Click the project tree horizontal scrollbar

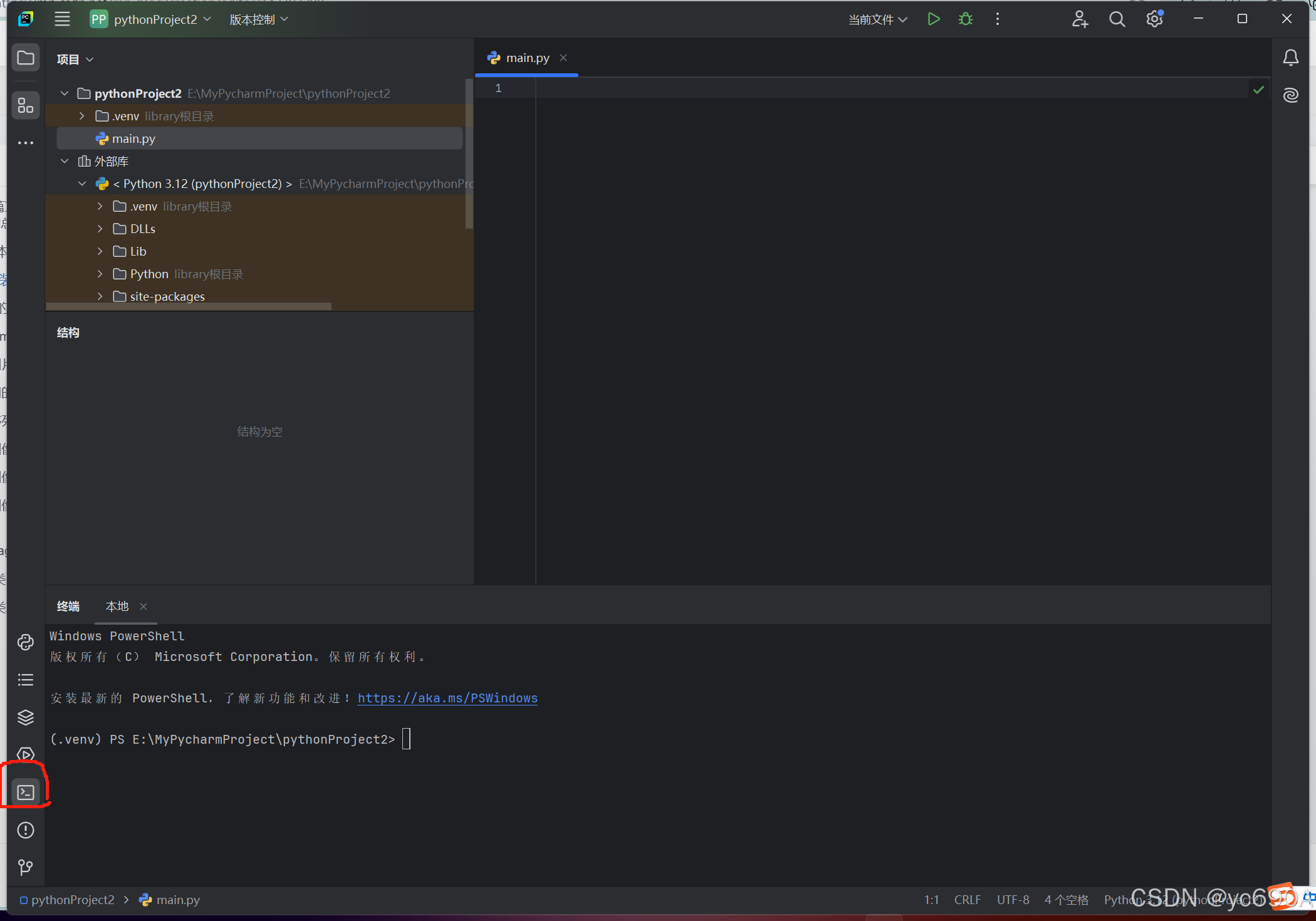(x=188, y=306)
